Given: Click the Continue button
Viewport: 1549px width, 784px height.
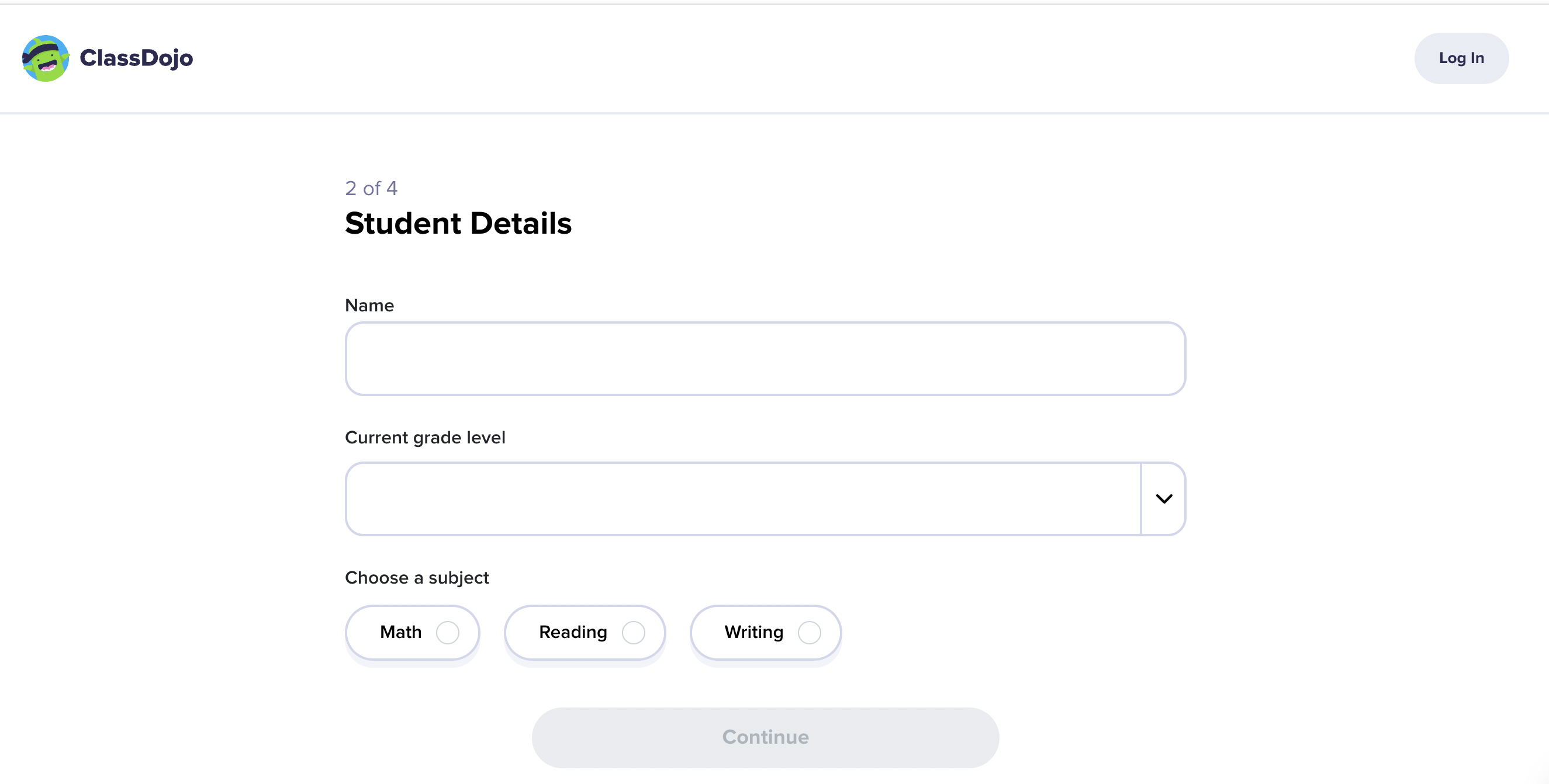Looking at the screenshot, I should pyautogui.click(x=765, y=737).
